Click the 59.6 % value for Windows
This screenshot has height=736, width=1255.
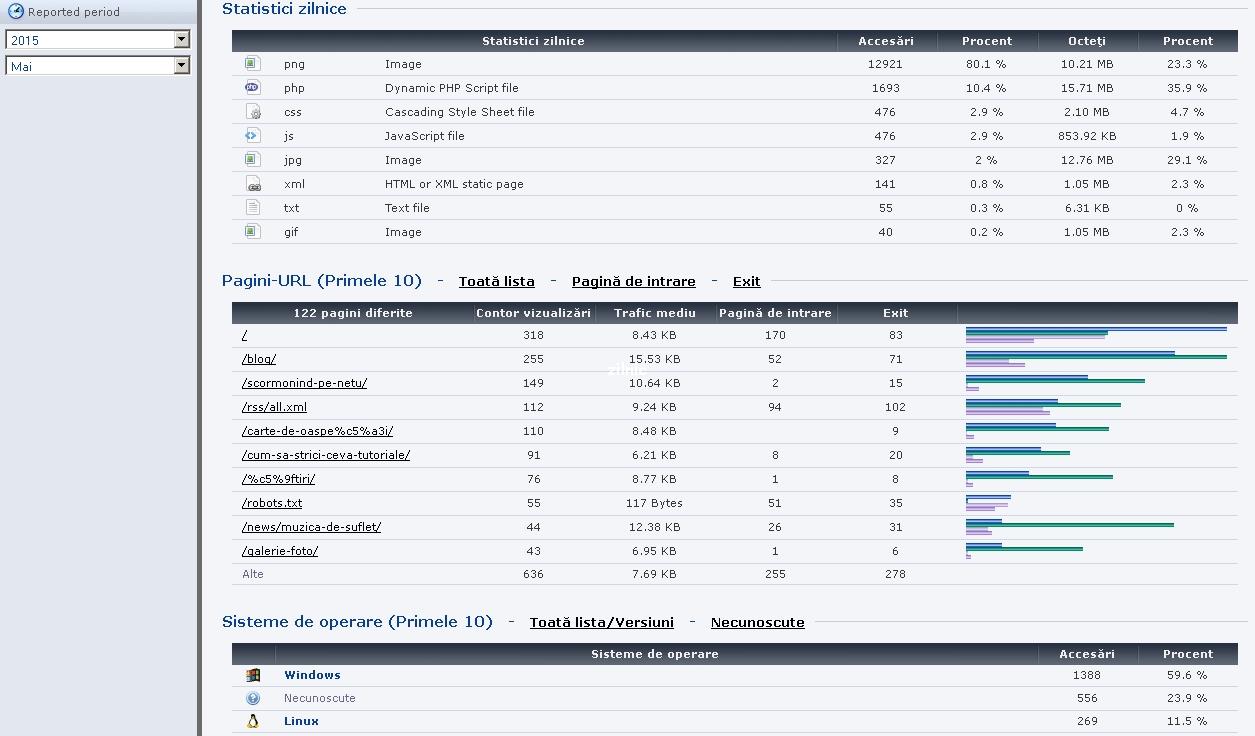[1187, 675]
